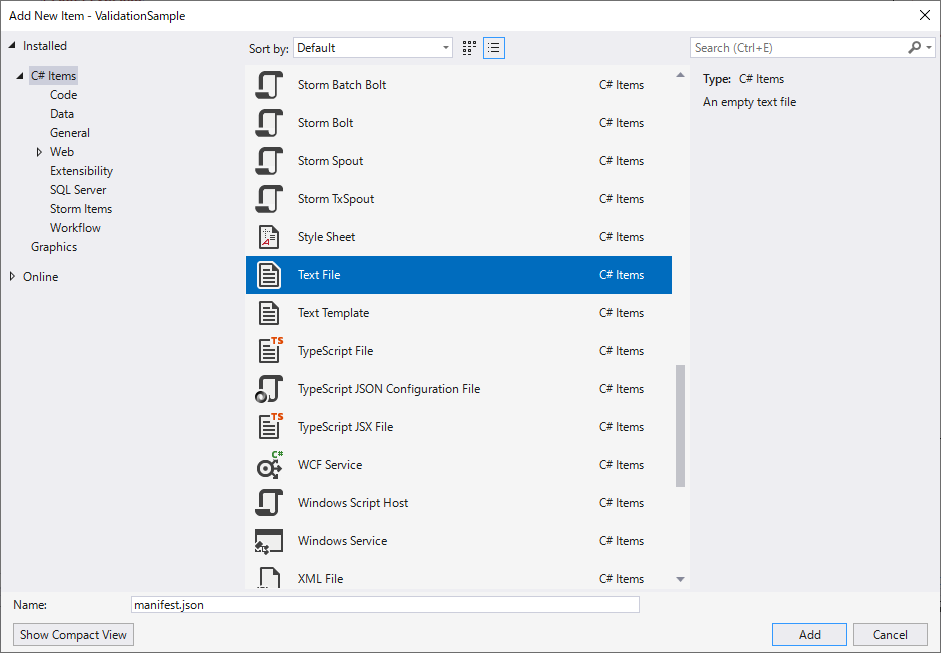Screen dimensions: 941x653
Task: Select the Storm Bolt row text
Action: (325, 122)
